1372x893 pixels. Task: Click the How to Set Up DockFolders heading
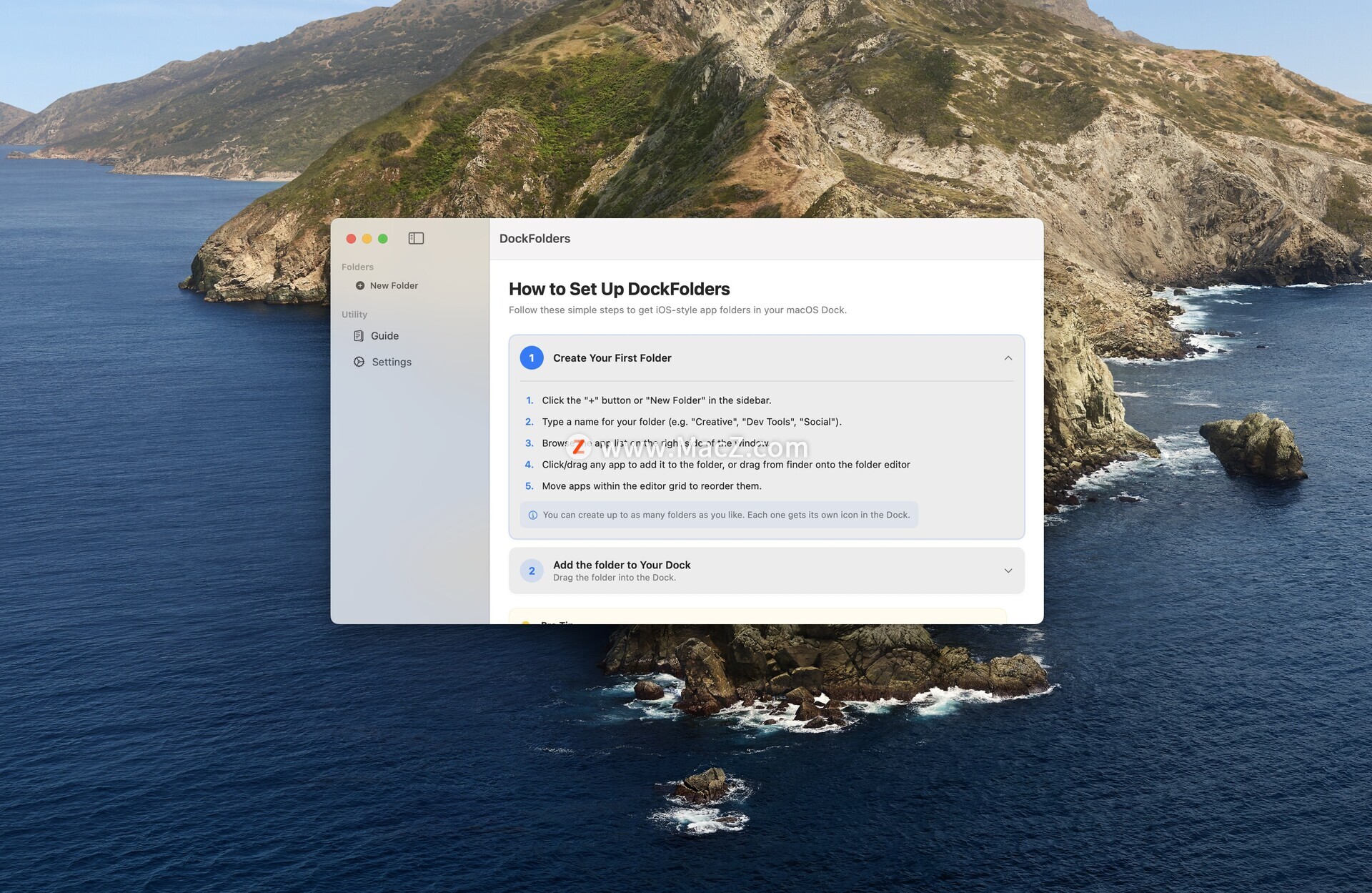coord(619,289)
